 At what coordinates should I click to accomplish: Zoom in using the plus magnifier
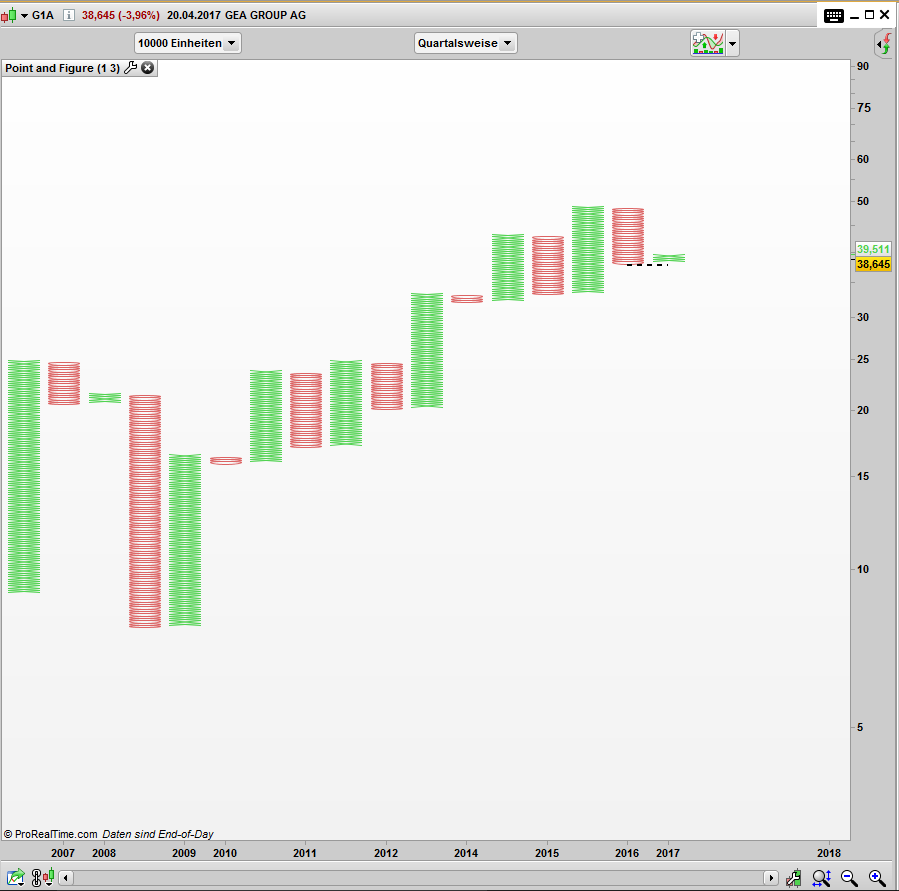click(877, 878)
